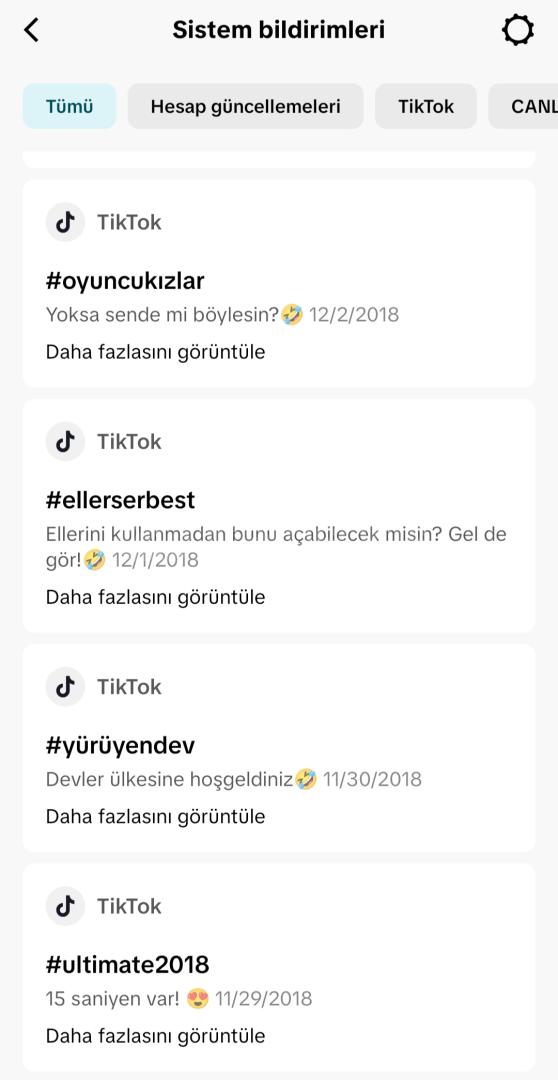Open the #ellerserbest hashtag title
Viewport: 558px width, 1080px height.
[121, 500]
